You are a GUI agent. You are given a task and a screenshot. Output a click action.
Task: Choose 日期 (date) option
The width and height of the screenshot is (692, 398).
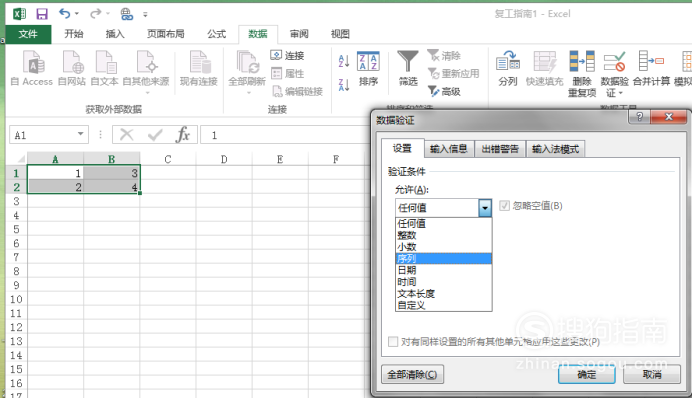point(444,270)
